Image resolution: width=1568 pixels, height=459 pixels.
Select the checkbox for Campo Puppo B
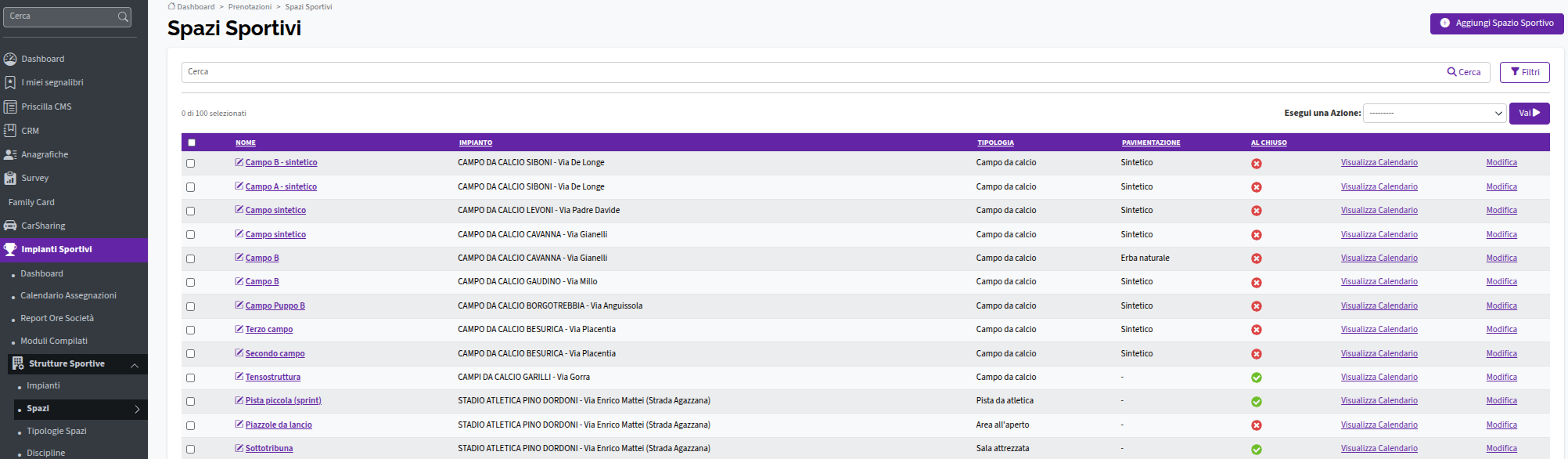click(x=191, y=306)
